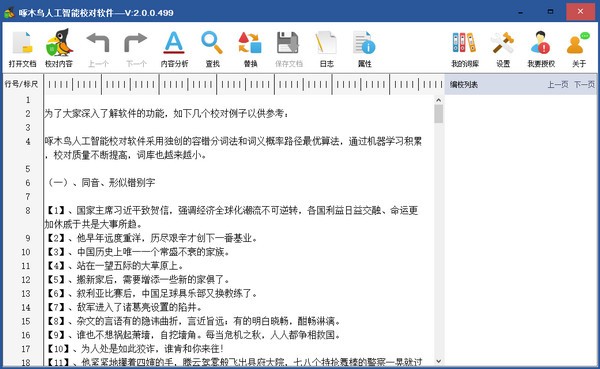
Task: Click the woodpecker app icon in title bar
Action: coord(9,13)
